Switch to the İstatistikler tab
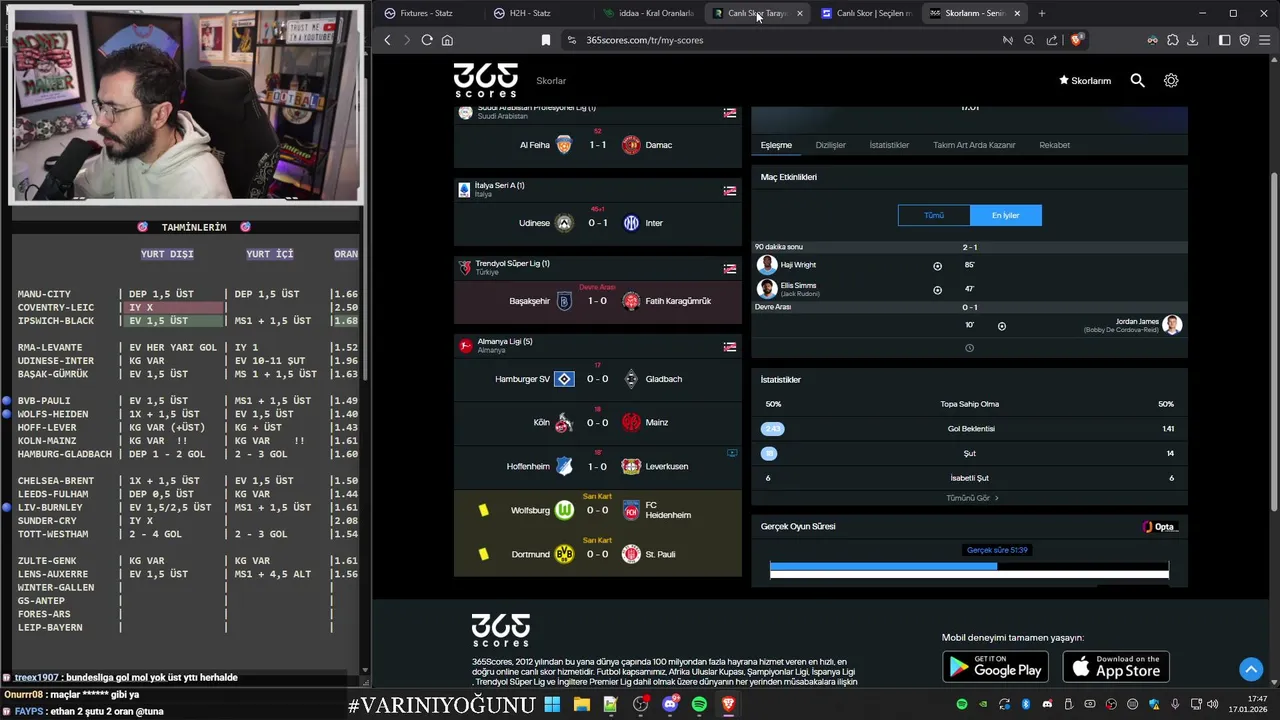 pyautogui.click(x=889, y=145)
